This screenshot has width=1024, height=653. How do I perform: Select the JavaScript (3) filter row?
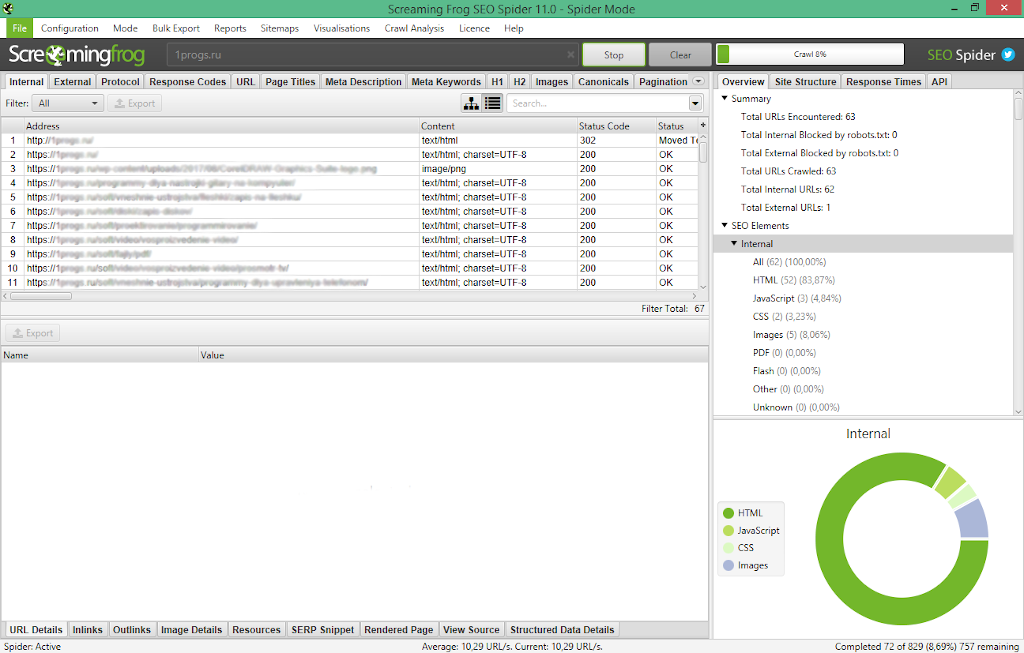click(797, 298)
